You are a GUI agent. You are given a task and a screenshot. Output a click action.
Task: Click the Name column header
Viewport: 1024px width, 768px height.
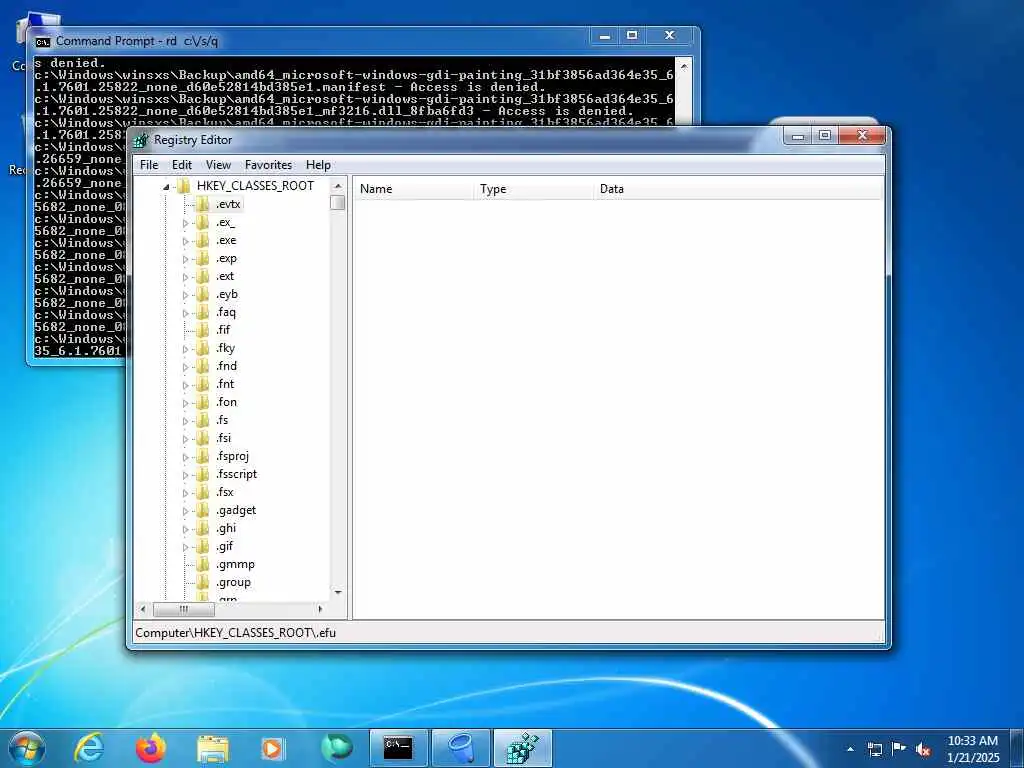[x=414, y=189]
